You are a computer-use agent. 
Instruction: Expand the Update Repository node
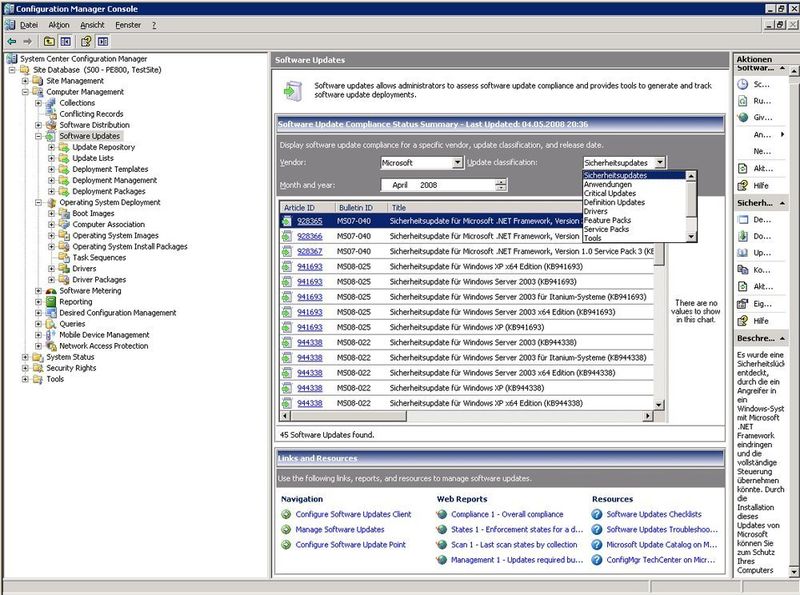pyautogui.click(x=51, y=147)
